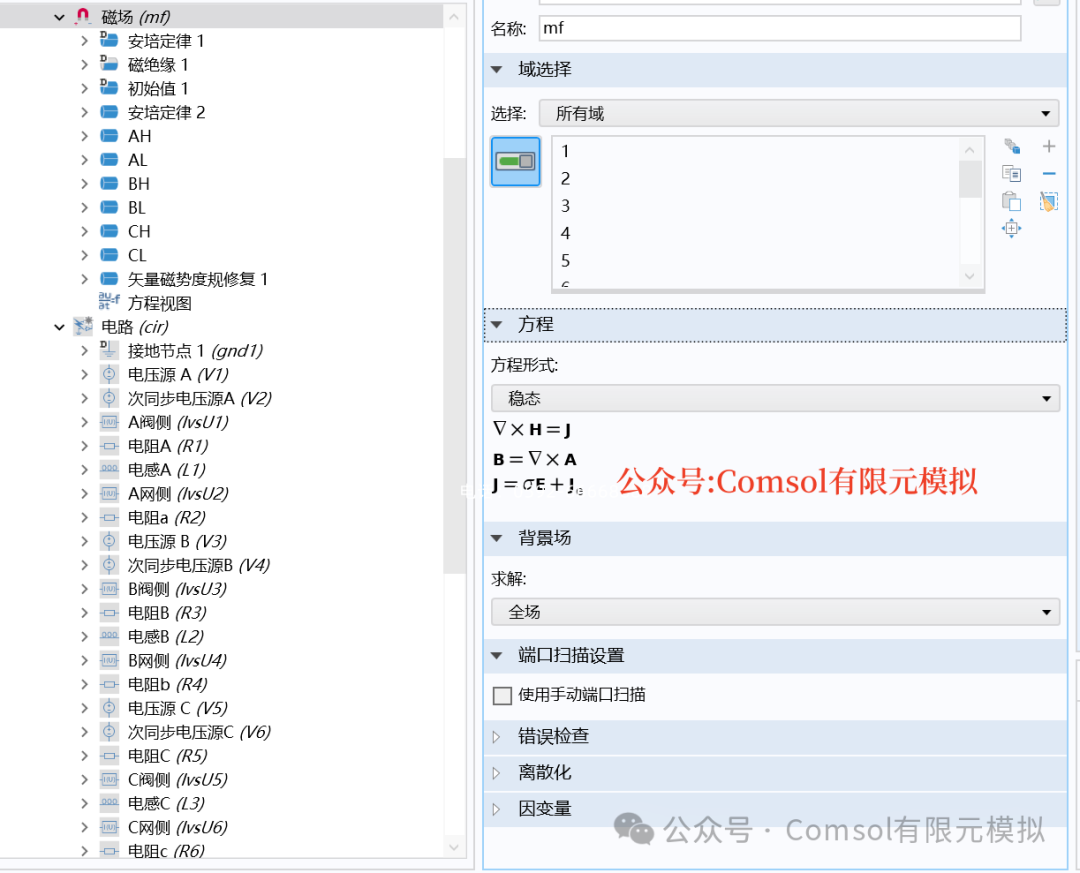The image size is (1080, 873).
Task: Click the ground icon beside 接地节点 1 (gnd1)
Action: pyautogui.click(x=107, y=350)
